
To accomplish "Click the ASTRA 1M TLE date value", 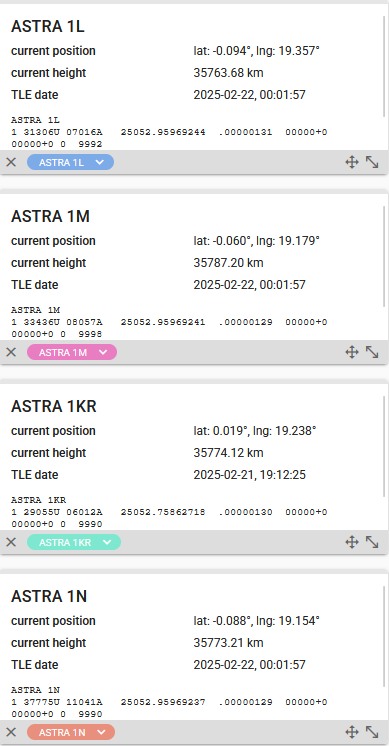I will 249,285.
